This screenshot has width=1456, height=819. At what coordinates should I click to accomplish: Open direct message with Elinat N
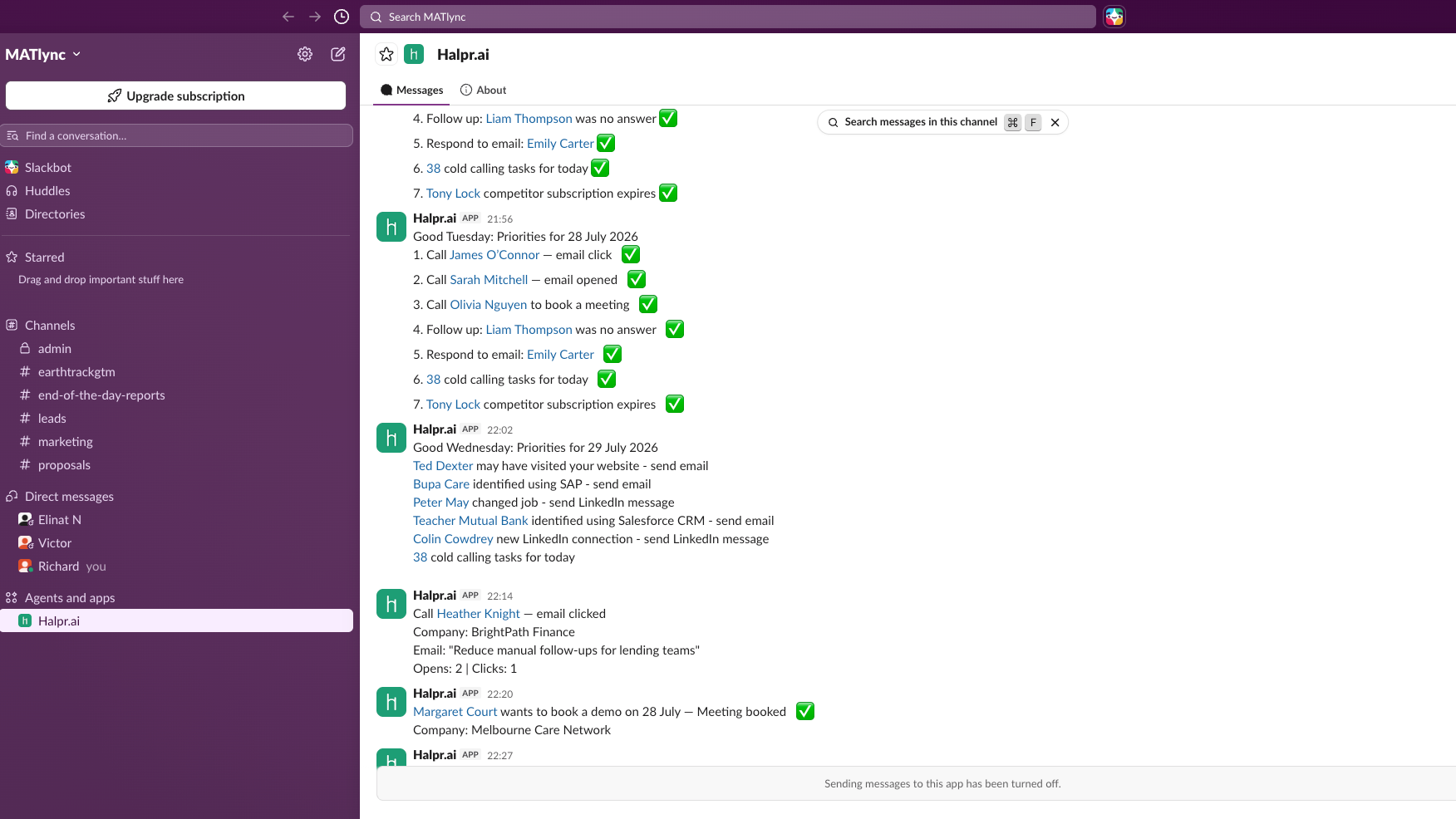(x=60, y=520)
